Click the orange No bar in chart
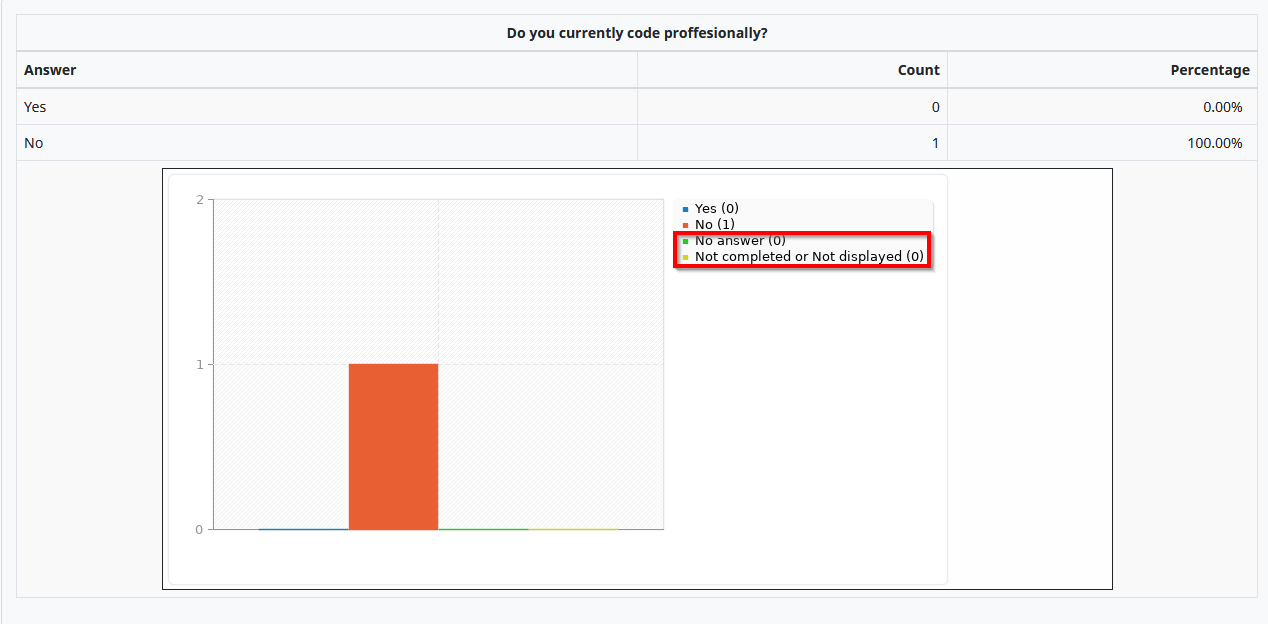Viewport: 1268px width, 624px height. [x=393, y=447]
